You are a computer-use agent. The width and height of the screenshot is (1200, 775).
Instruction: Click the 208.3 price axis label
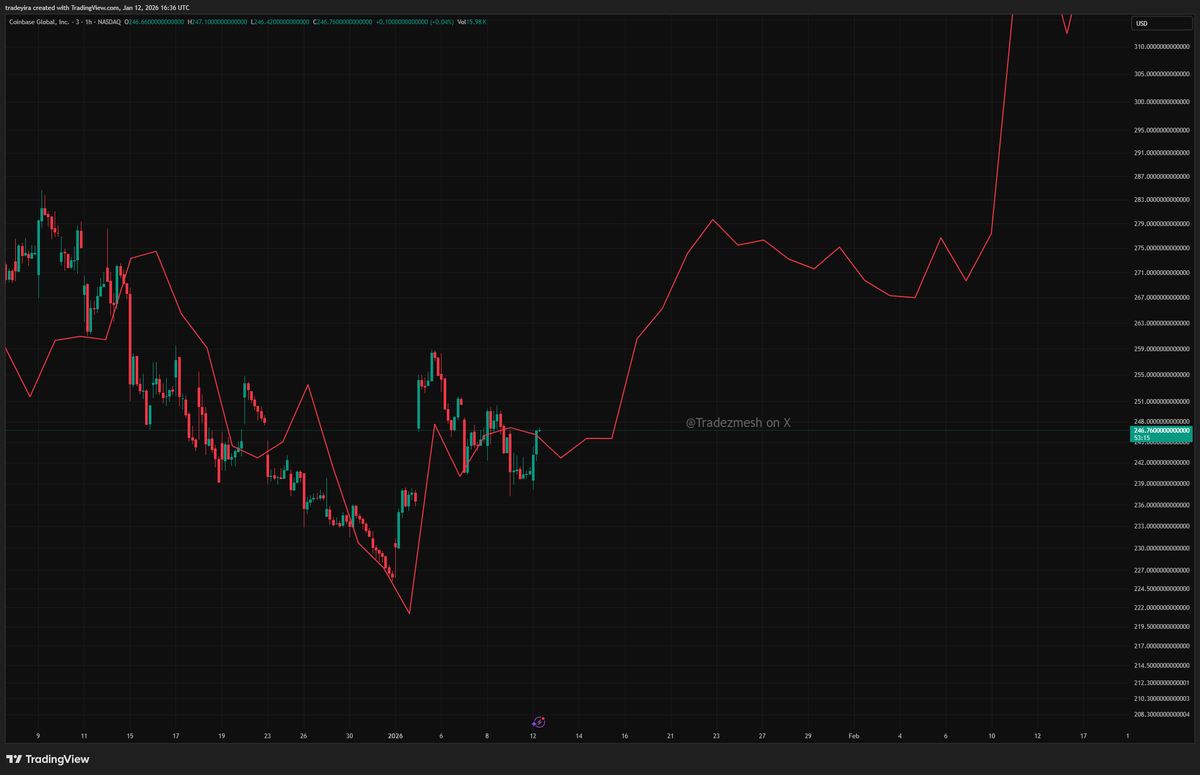(1161, 714)
